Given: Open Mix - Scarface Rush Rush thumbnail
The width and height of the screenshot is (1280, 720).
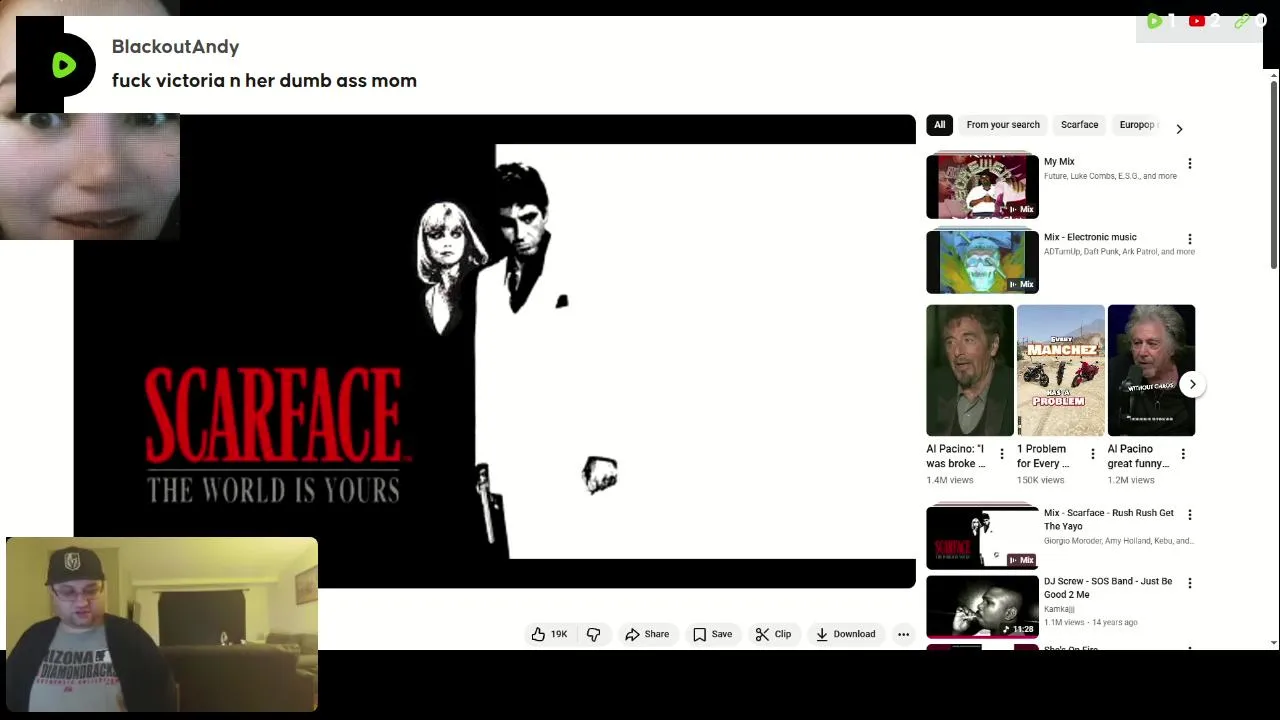Looking at the screenshot, I should pyautogui.click(x=982, y=537).
